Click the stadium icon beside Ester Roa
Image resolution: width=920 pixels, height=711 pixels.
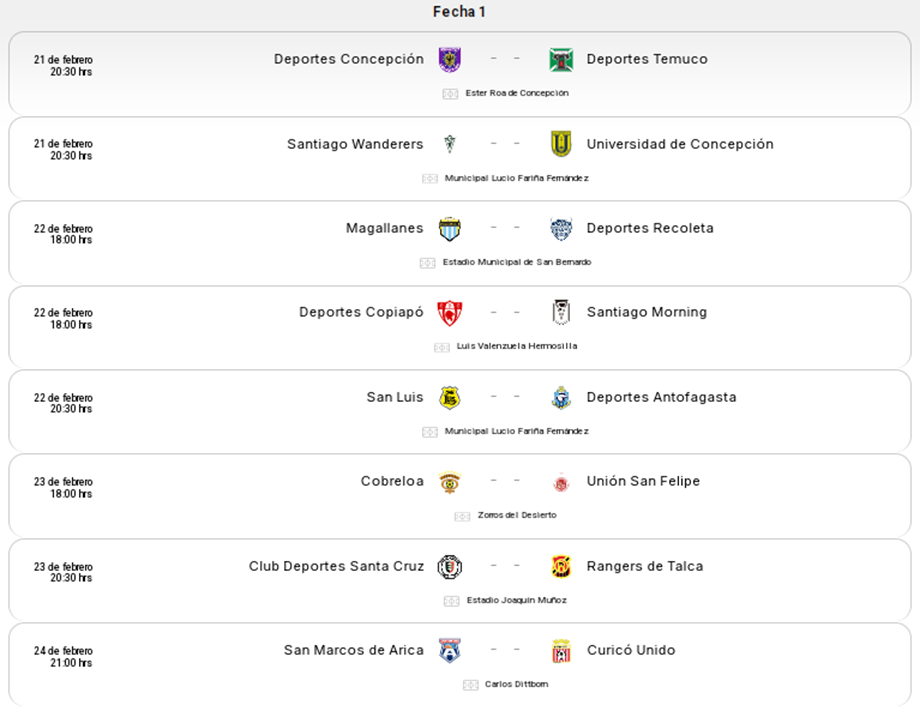(450, 94)
